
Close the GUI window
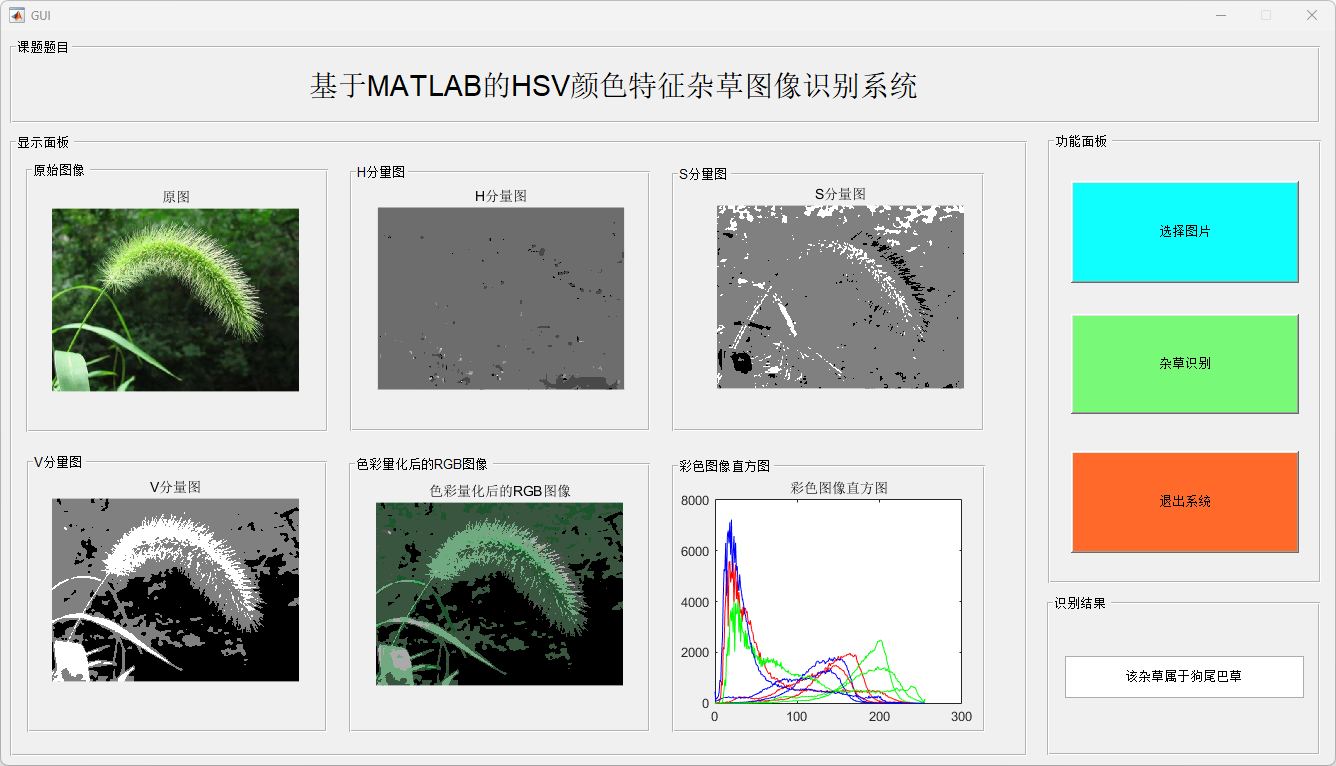click(1312, 15)
